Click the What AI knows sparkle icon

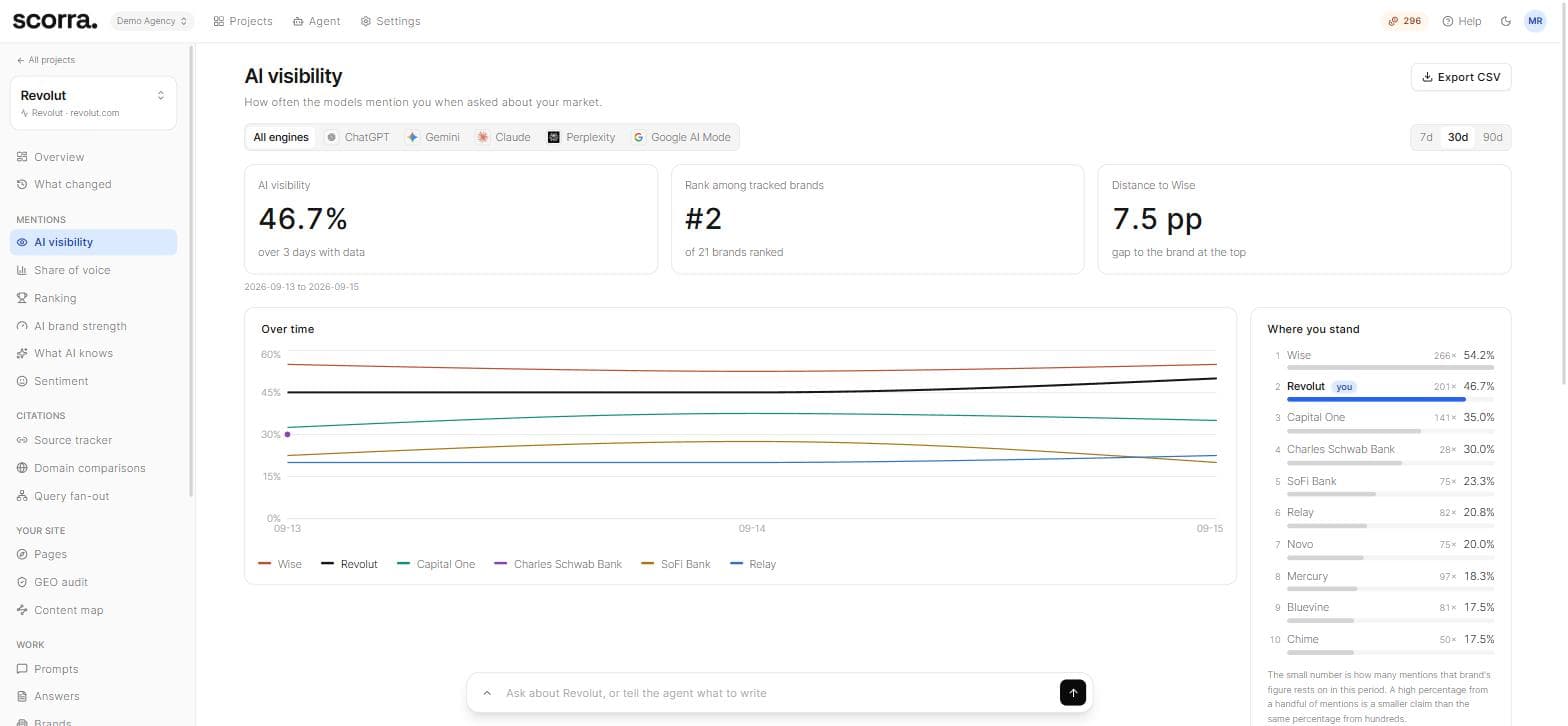pos(23,353)
